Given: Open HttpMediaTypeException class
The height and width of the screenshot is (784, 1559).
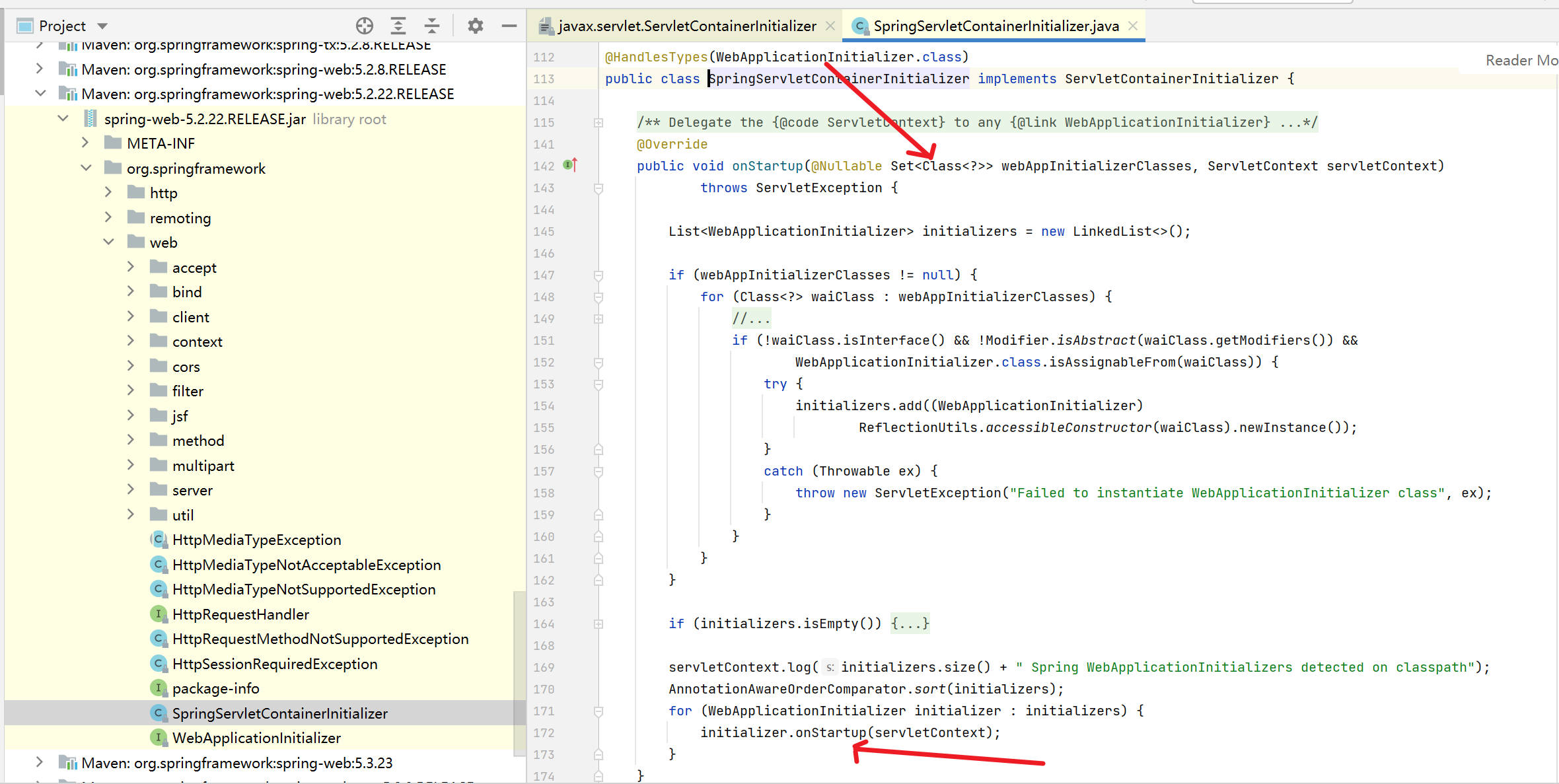Looking at the screenshot, I should [257, 540].
